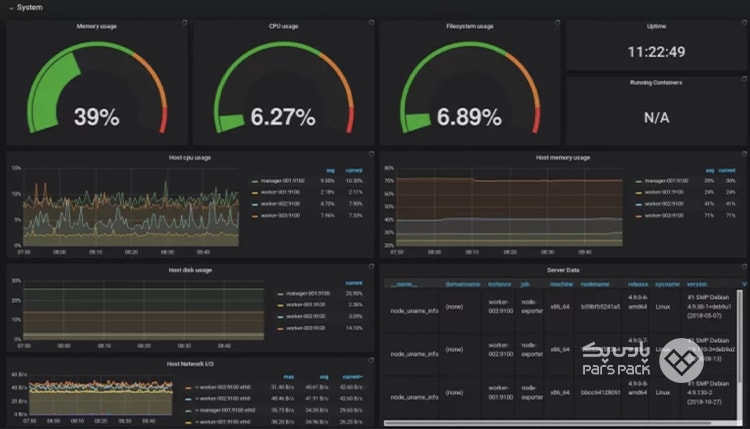Viewport: 750px width, 429px height.
Task: Open color picker for manager-001 line in Host cpu usage legend
Action: (x=255, y=181)
